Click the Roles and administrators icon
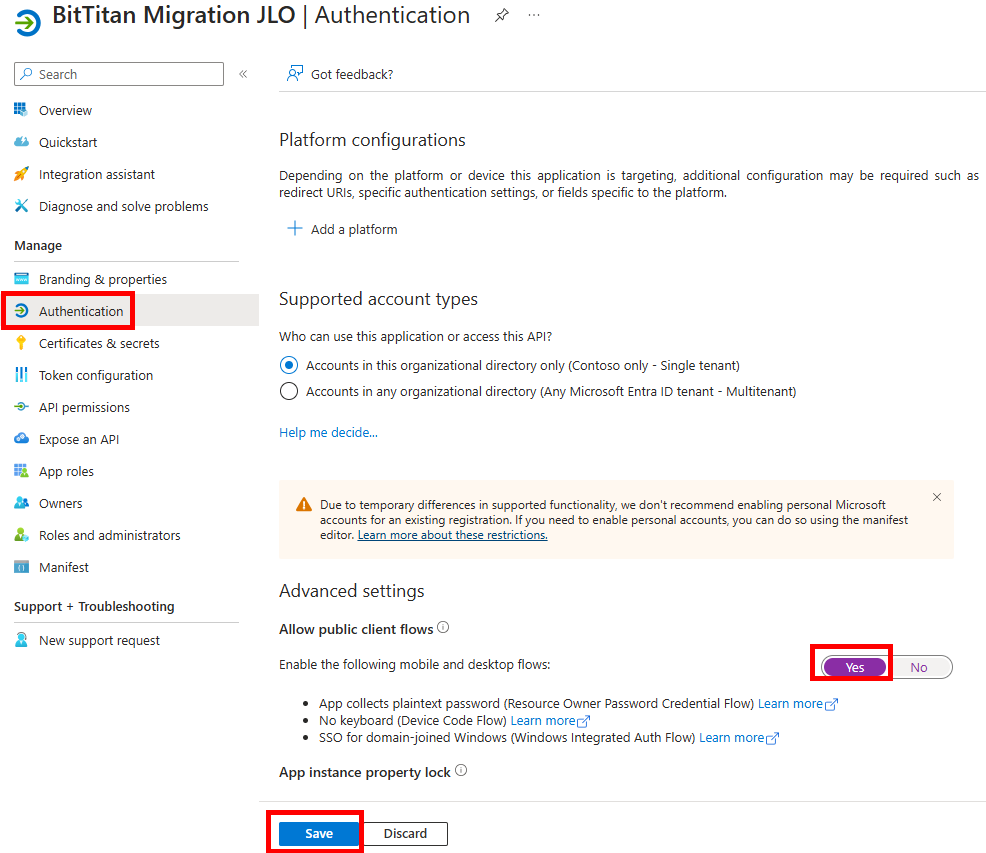Image resolution: width=986 pixels, height=853 pixels. [21, 535]
